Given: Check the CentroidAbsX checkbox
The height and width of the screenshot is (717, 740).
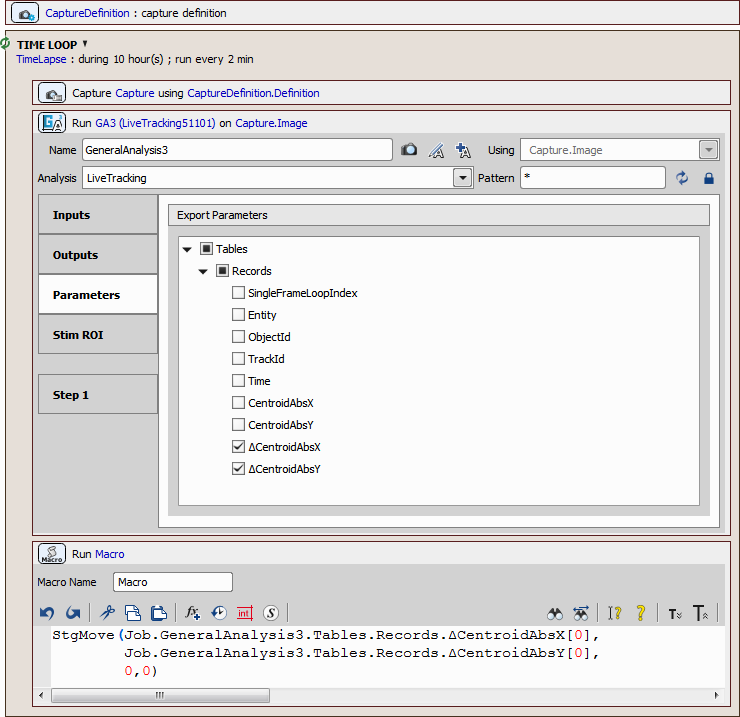Looking at the screenshot, I should tap(238, 403).
